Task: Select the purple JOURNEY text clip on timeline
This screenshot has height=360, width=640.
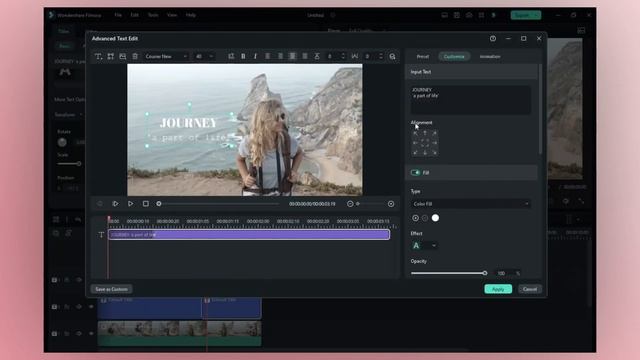Action: pyautogui.click(x=249, y=235)
